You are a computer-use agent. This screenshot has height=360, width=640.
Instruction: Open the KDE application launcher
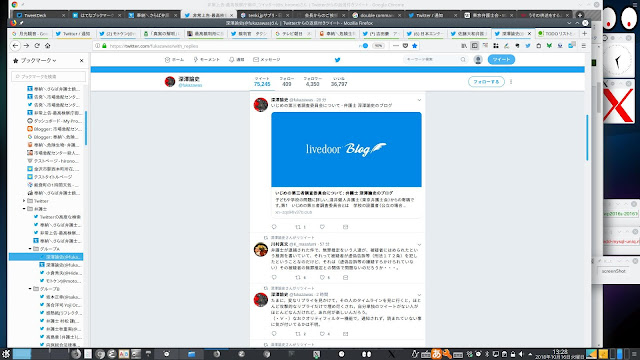coord(6,354)
